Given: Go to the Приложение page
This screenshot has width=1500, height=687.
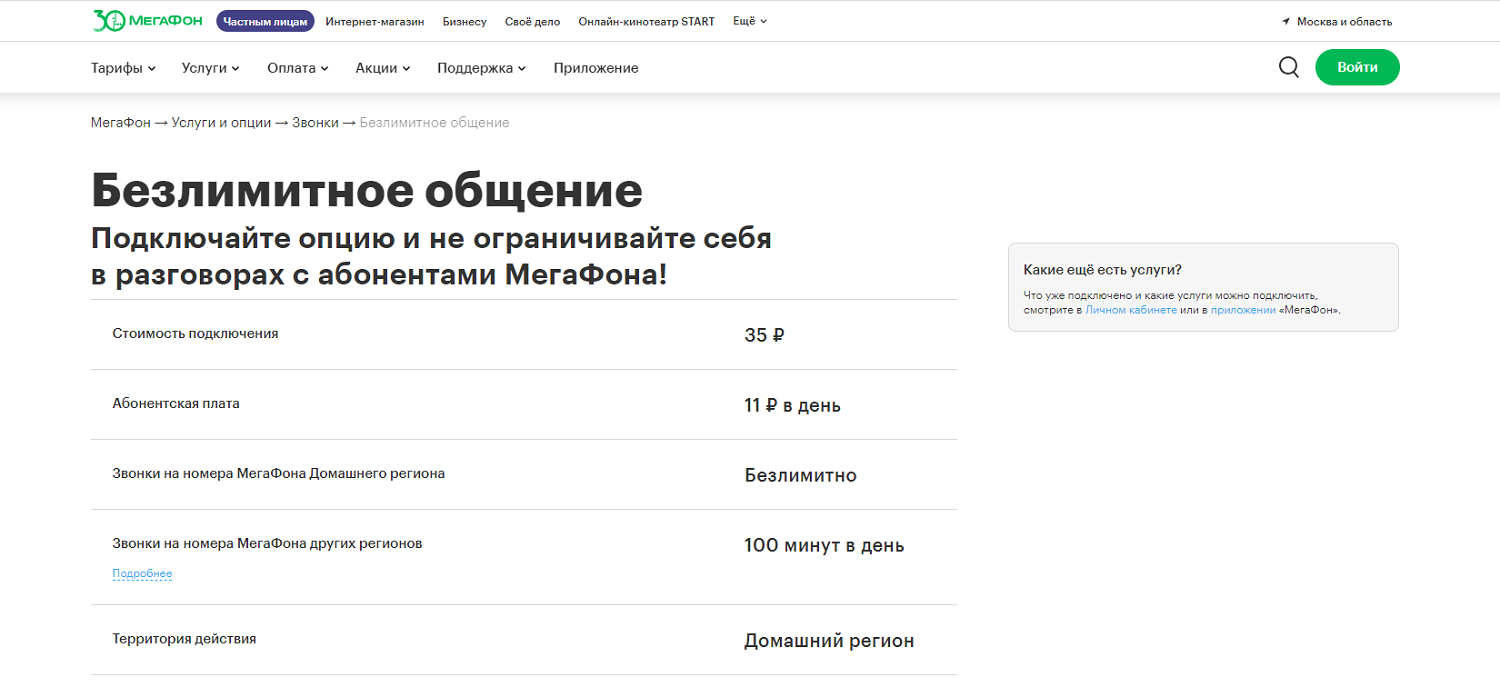Looking at the screenshot, I should pos(595,68).
